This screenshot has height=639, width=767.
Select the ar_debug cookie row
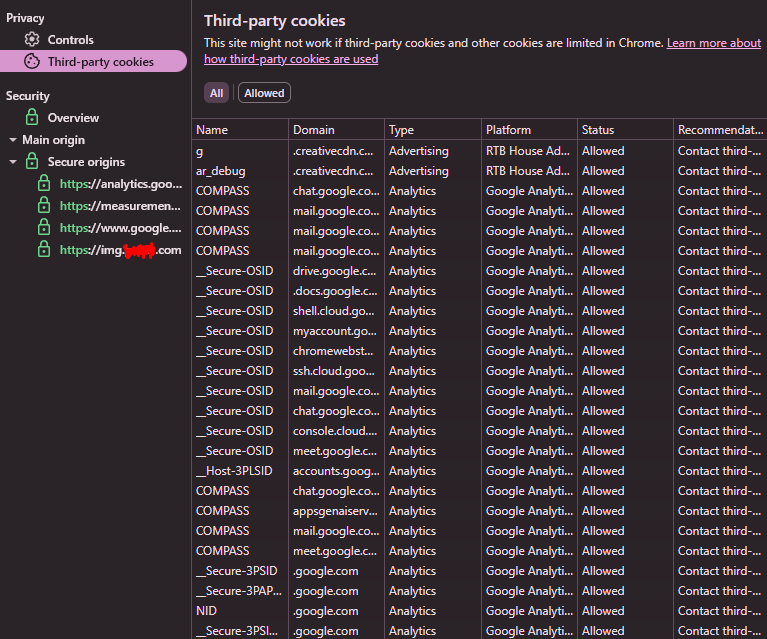[x=479, y=171]
